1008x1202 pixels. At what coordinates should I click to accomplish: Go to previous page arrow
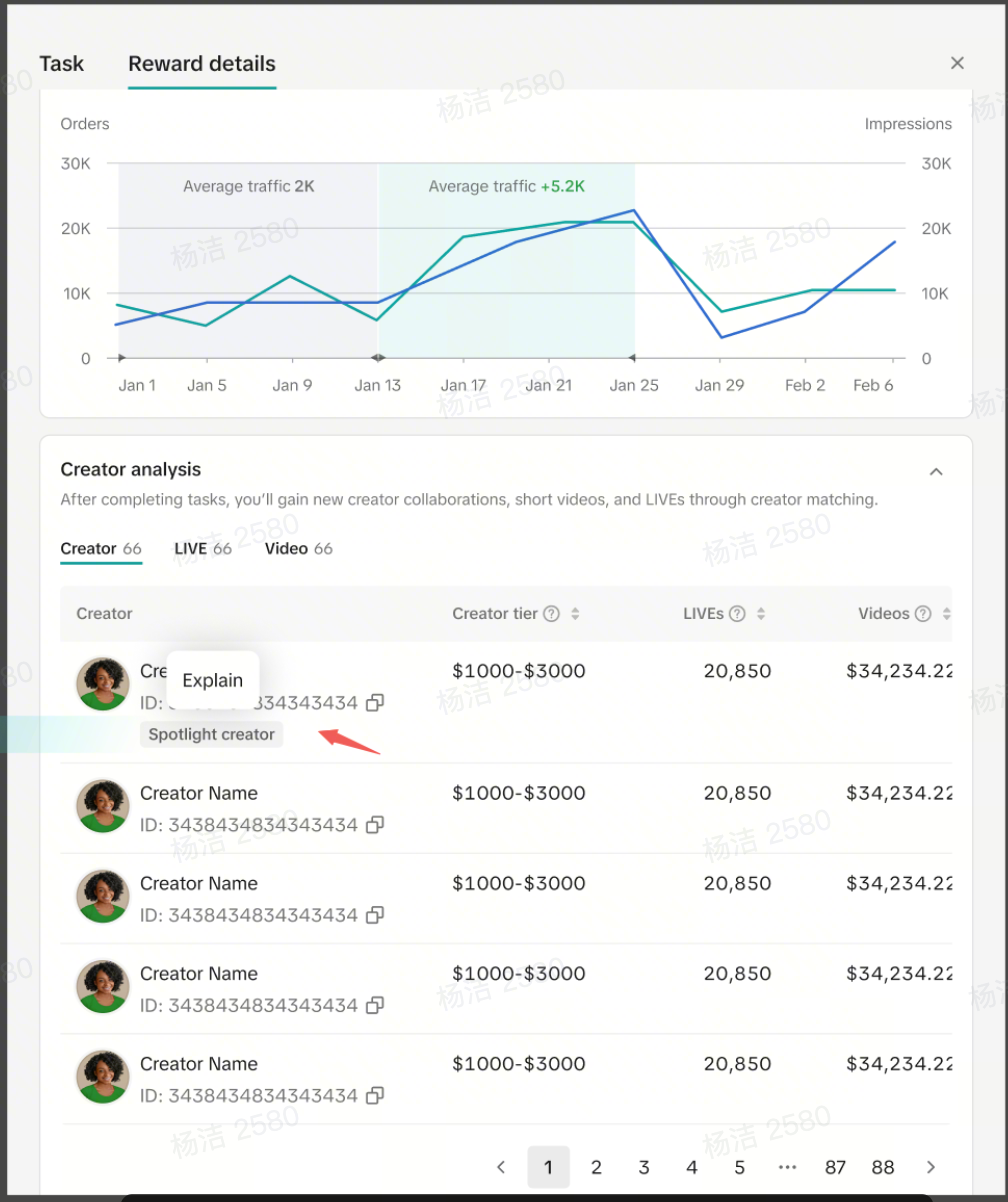pos(502,1167)
